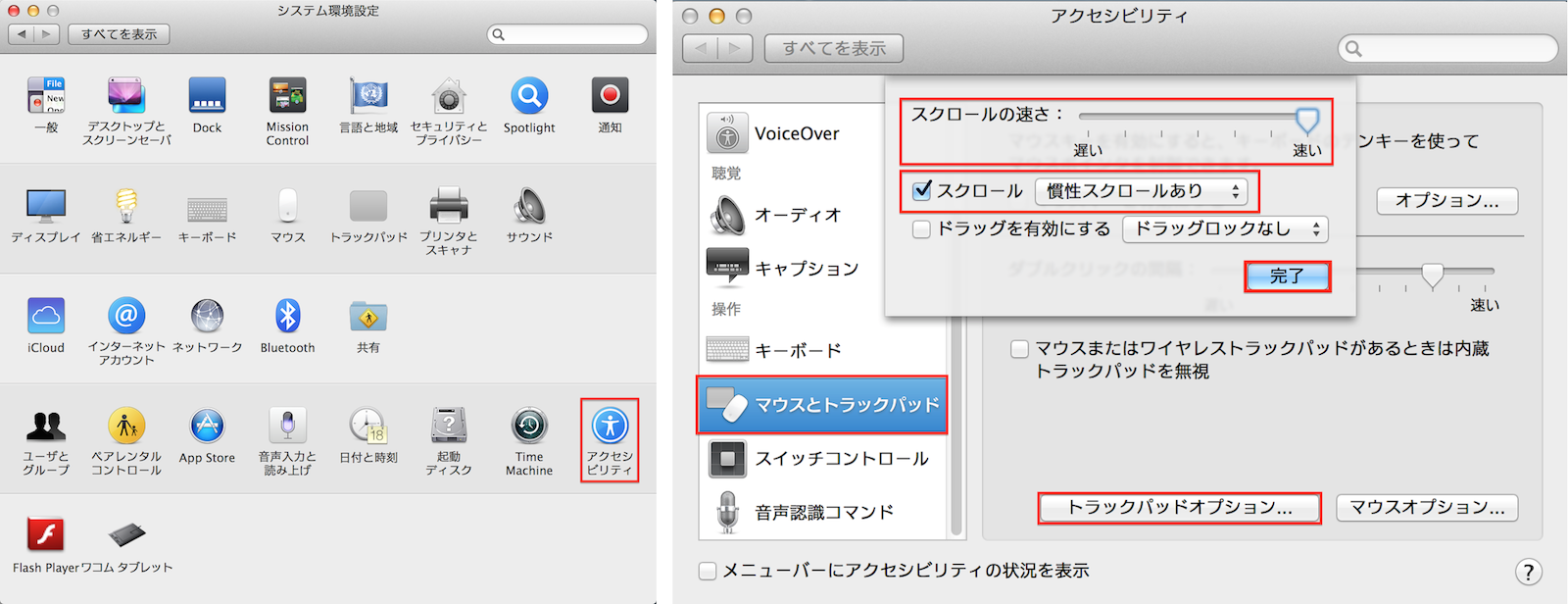Image resolution: width=1568 pixels, height=604 pixels.
Task: Select キーボード in accessibility sidebar
Action: pyautogui.click(x=821, y=350)
